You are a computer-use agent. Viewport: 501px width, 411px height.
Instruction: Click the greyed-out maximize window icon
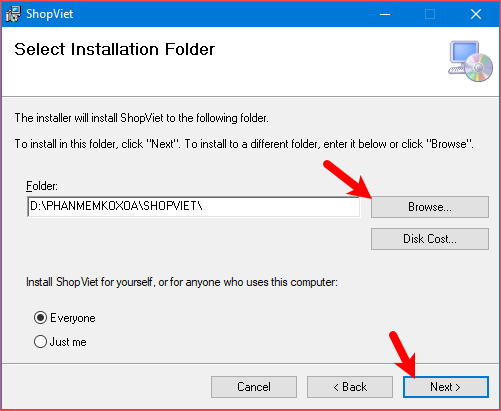click(x=430, y=14)
